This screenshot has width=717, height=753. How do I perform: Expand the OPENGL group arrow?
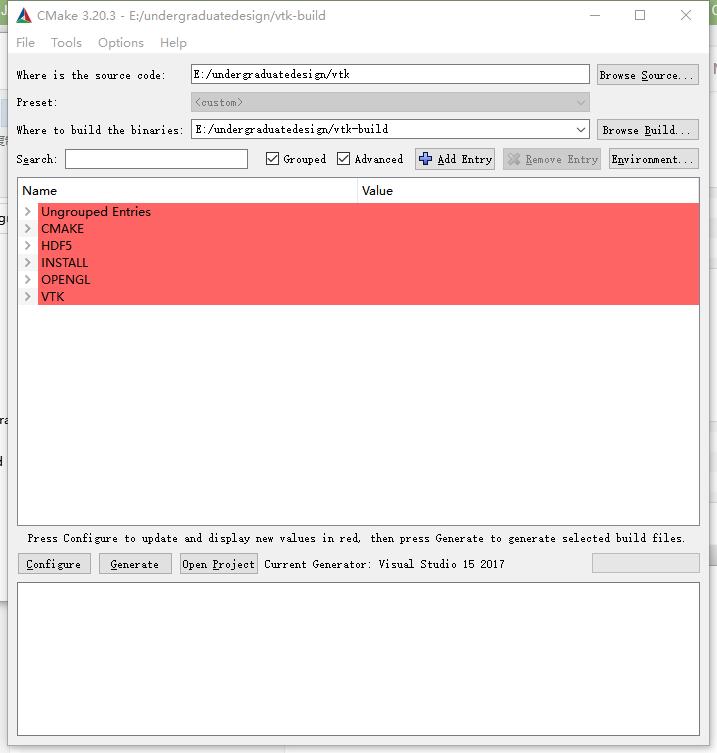coord(28,279)
